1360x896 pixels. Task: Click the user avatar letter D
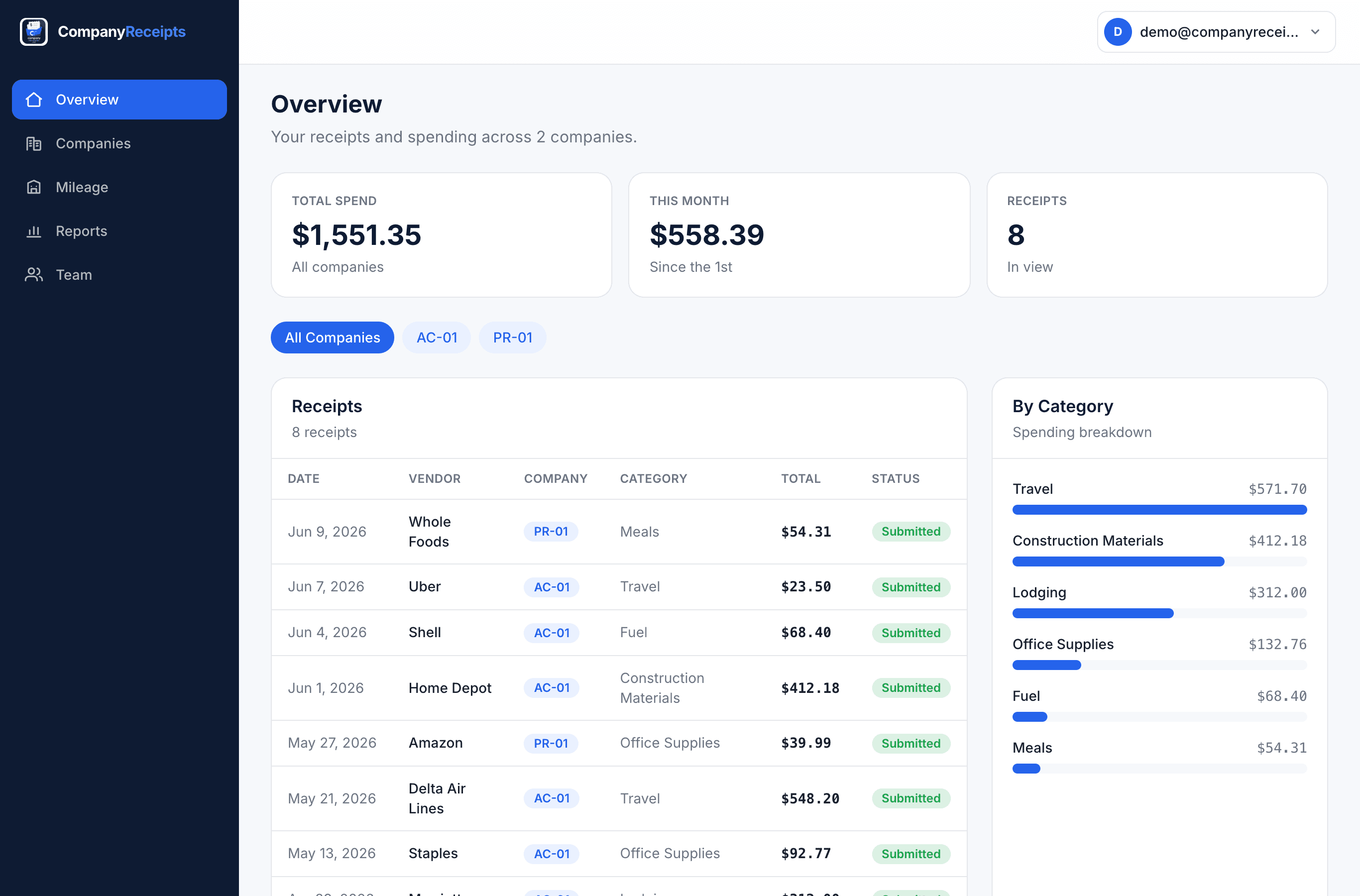click(1118, 32)
